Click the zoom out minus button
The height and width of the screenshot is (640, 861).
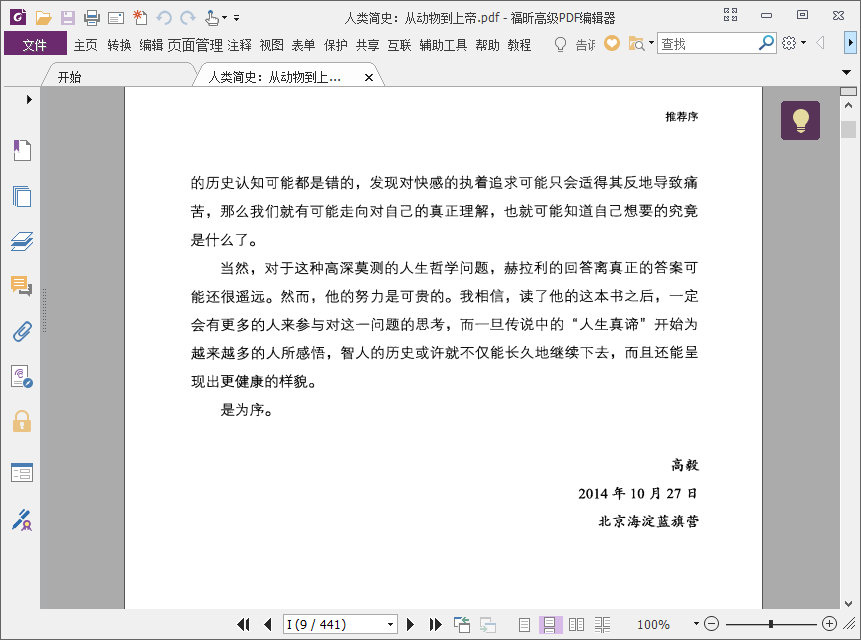711,624
